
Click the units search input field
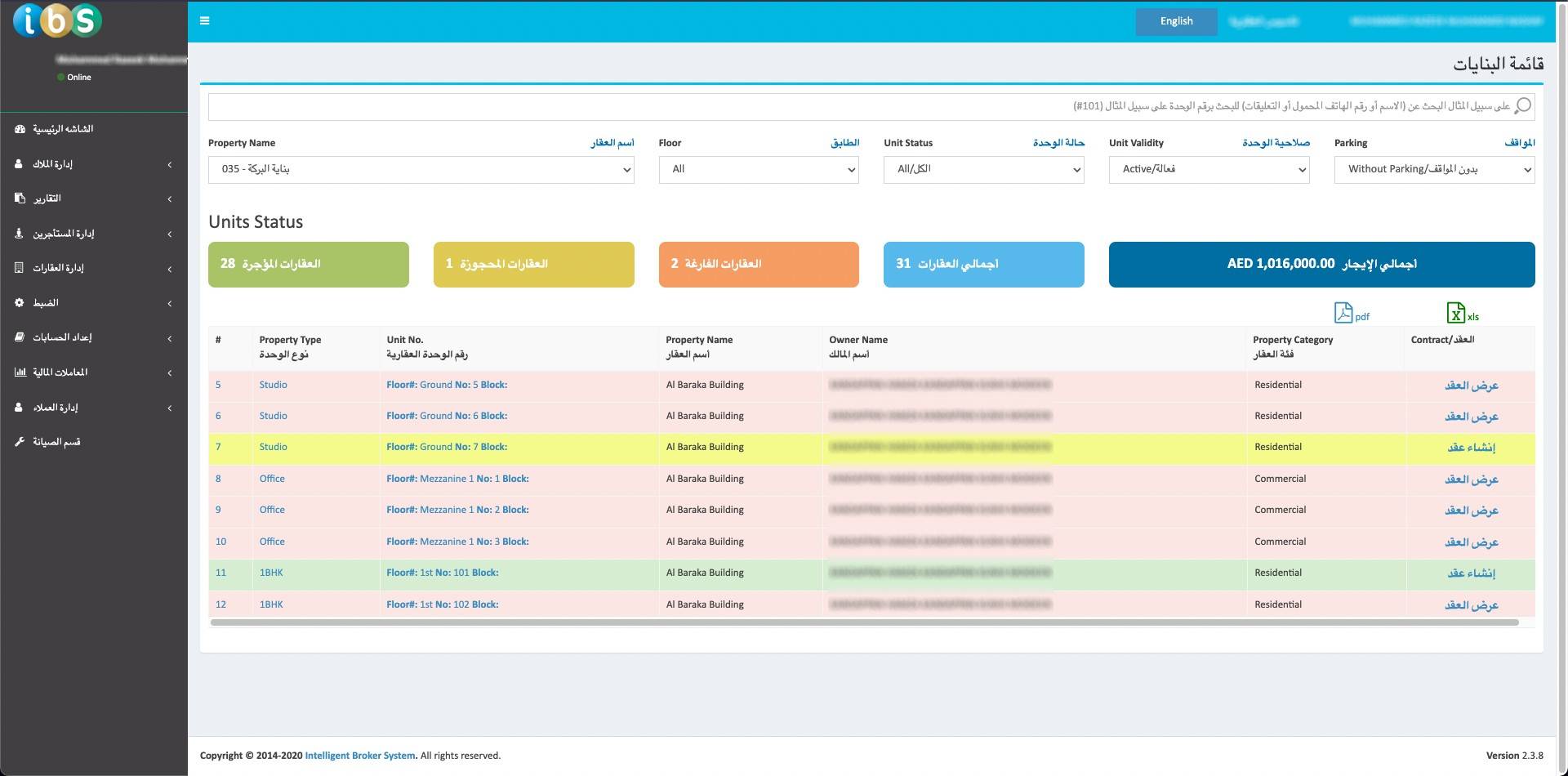tap(871, 106)
